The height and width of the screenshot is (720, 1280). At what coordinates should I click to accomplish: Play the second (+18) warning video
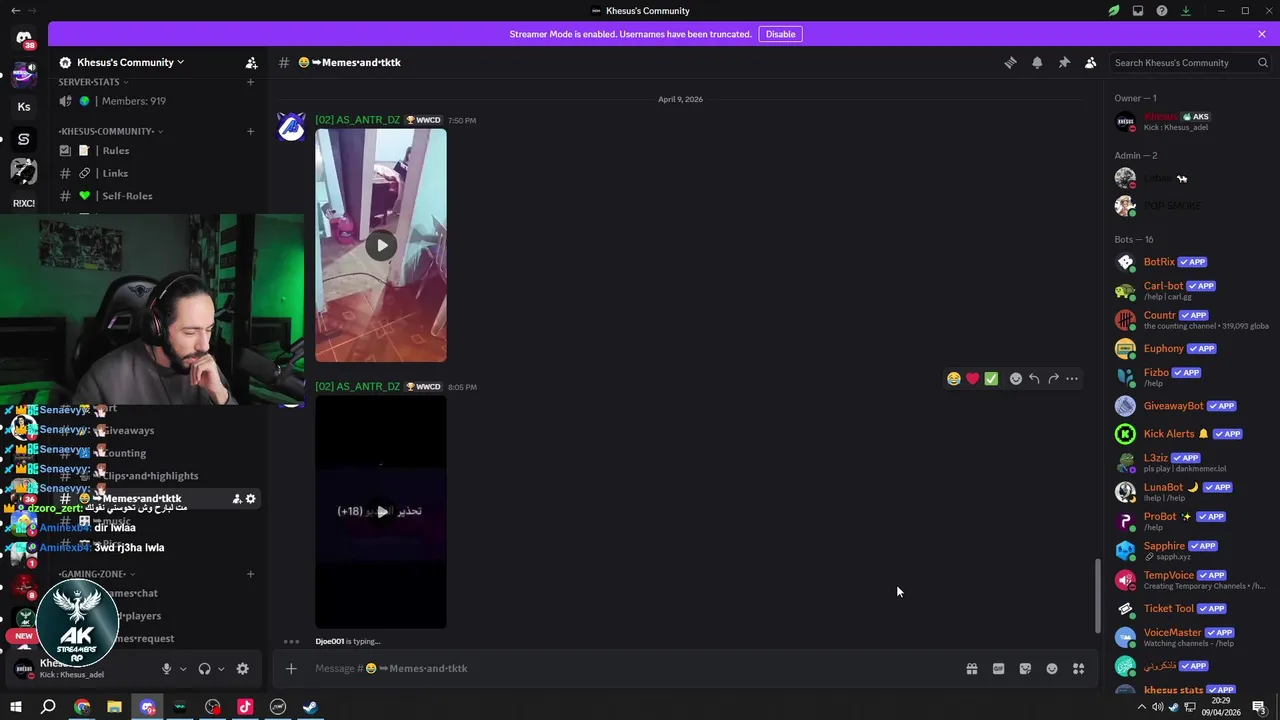381,511
